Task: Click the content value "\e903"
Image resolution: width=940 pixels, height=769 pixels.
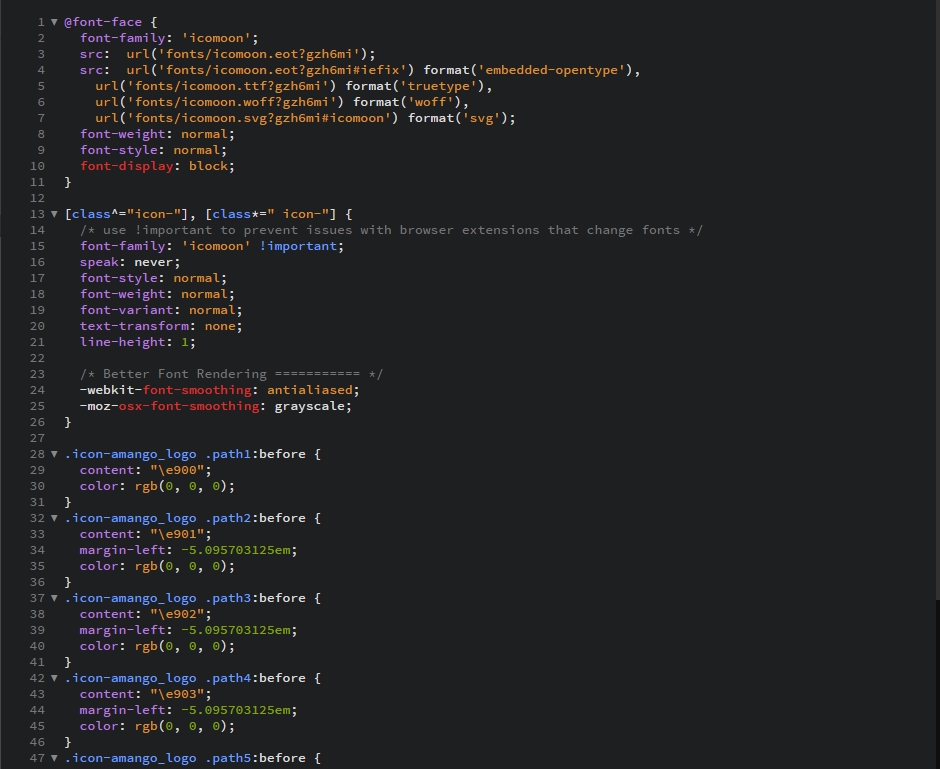Action: click(x=177, y=694)
